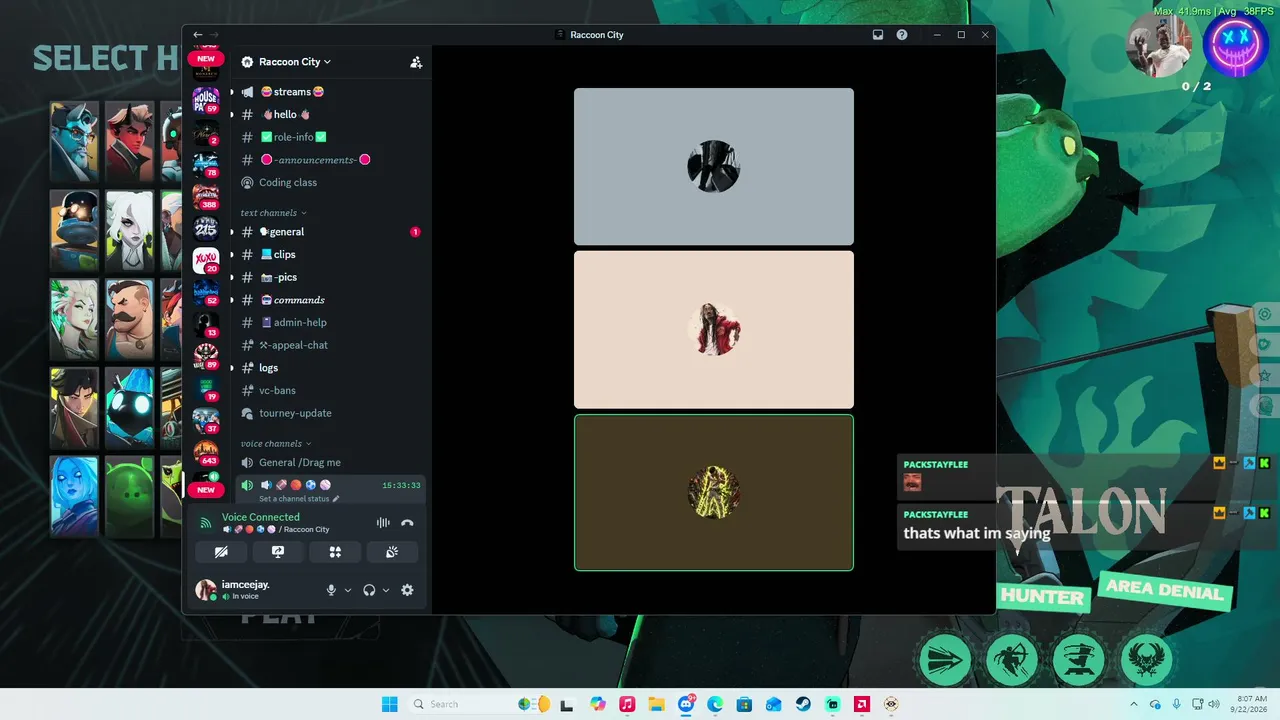Image resolution: width=1280 pixels, height=720 pixels.
Task: Click the Voice Connected status text
Action: [260, 517]
